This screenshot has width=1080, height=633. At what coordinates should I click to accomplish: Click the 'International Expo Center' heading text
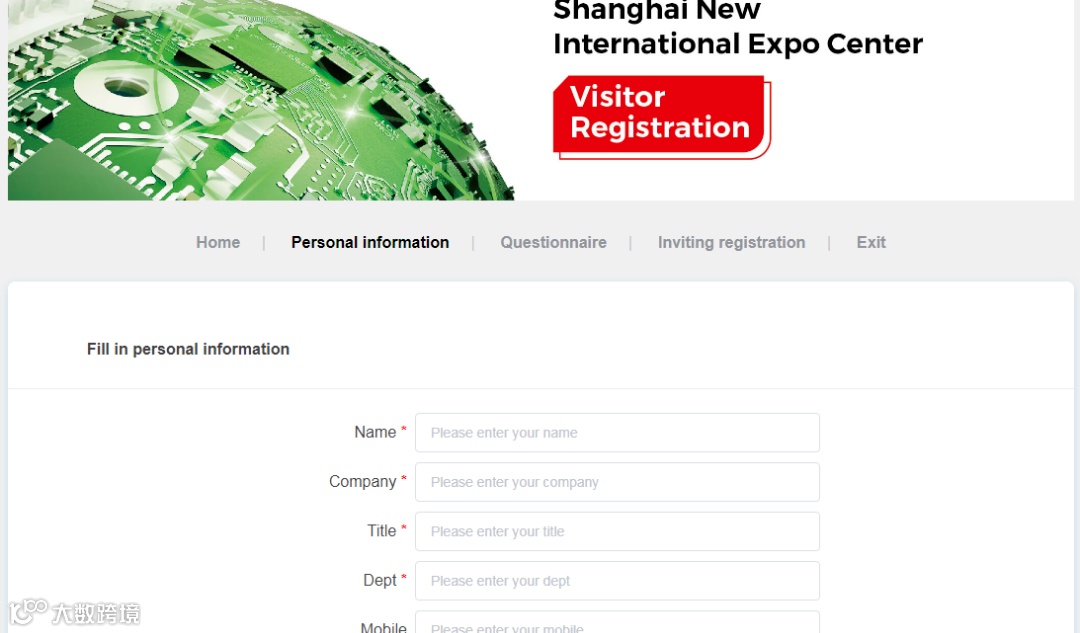click(x=738, y=43)
